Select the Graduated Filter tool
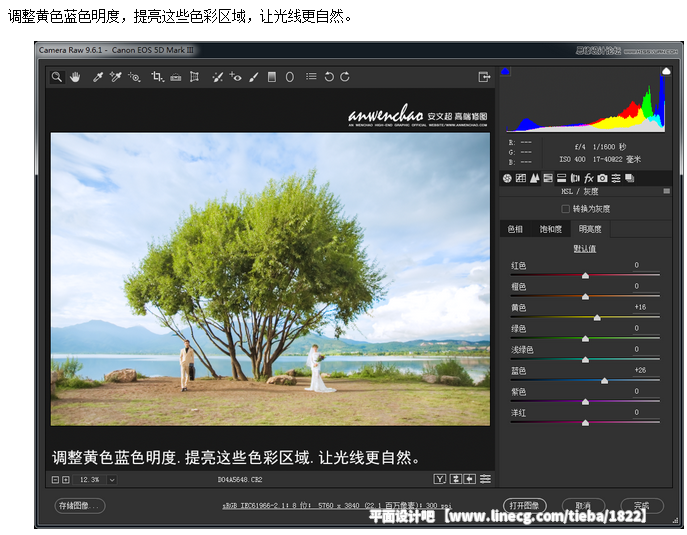The image size is (687, 535). click(272, 77)
